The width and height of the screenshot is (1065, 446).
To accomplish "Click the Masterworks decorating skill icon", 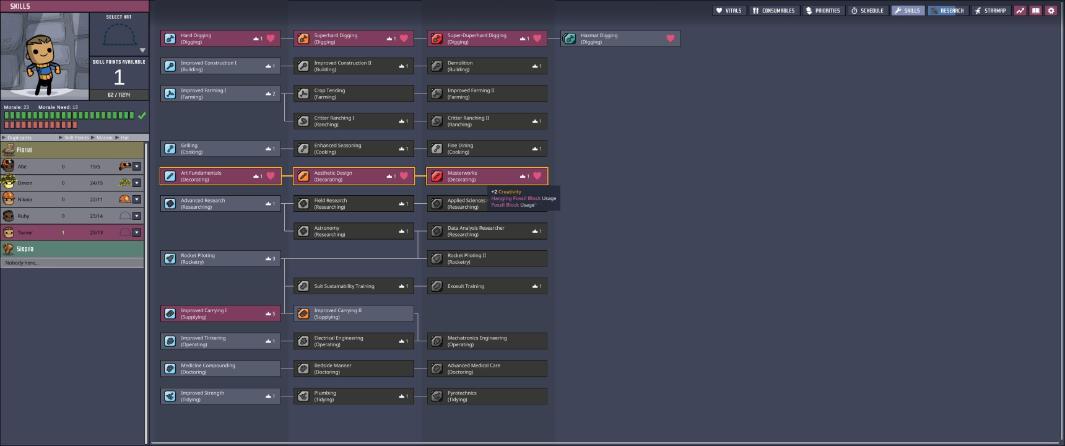I will coord(437,176).
